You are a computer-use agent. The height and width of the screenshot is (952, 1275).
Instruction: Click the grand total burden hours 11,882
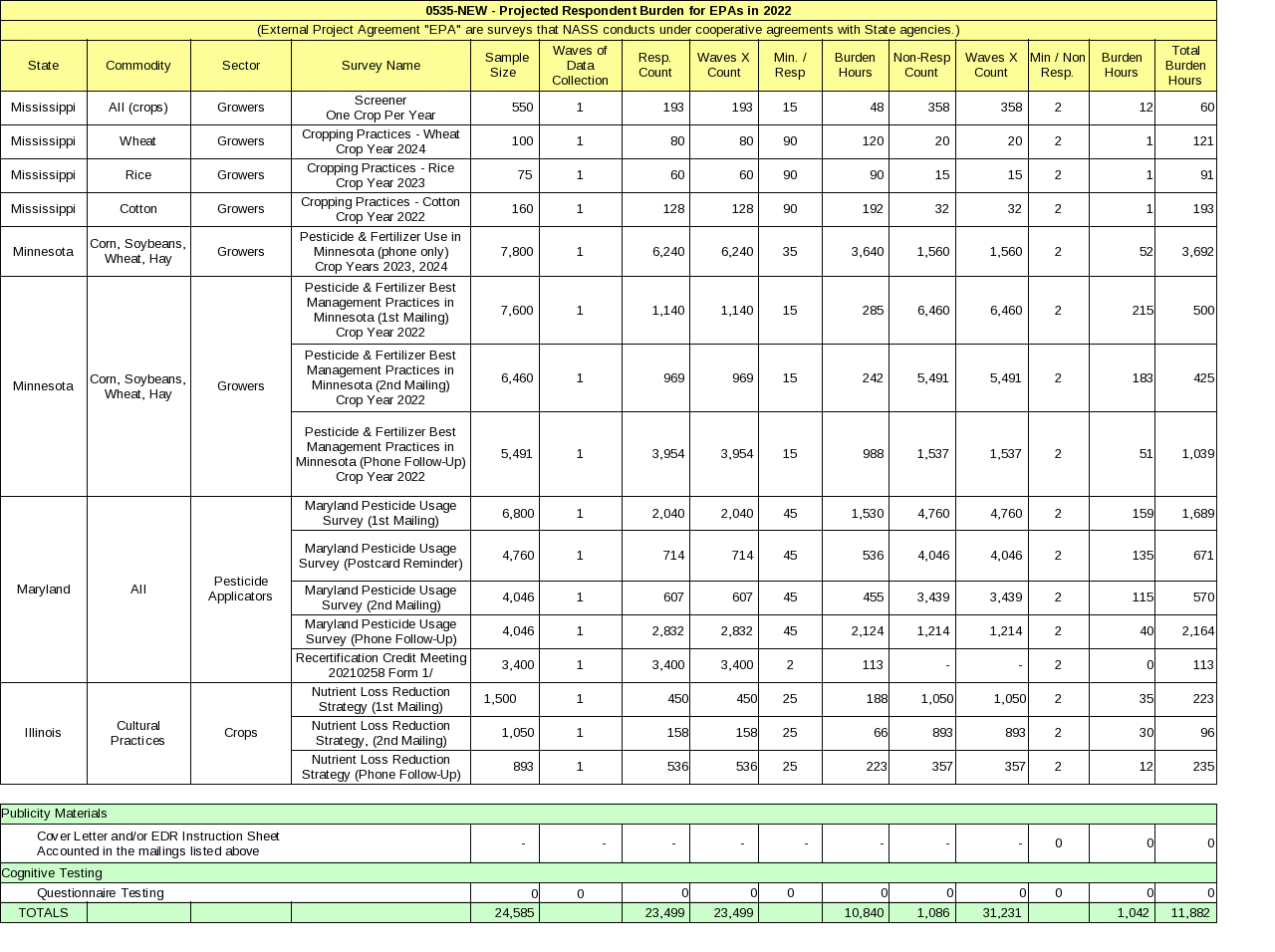click(1185, 913)
